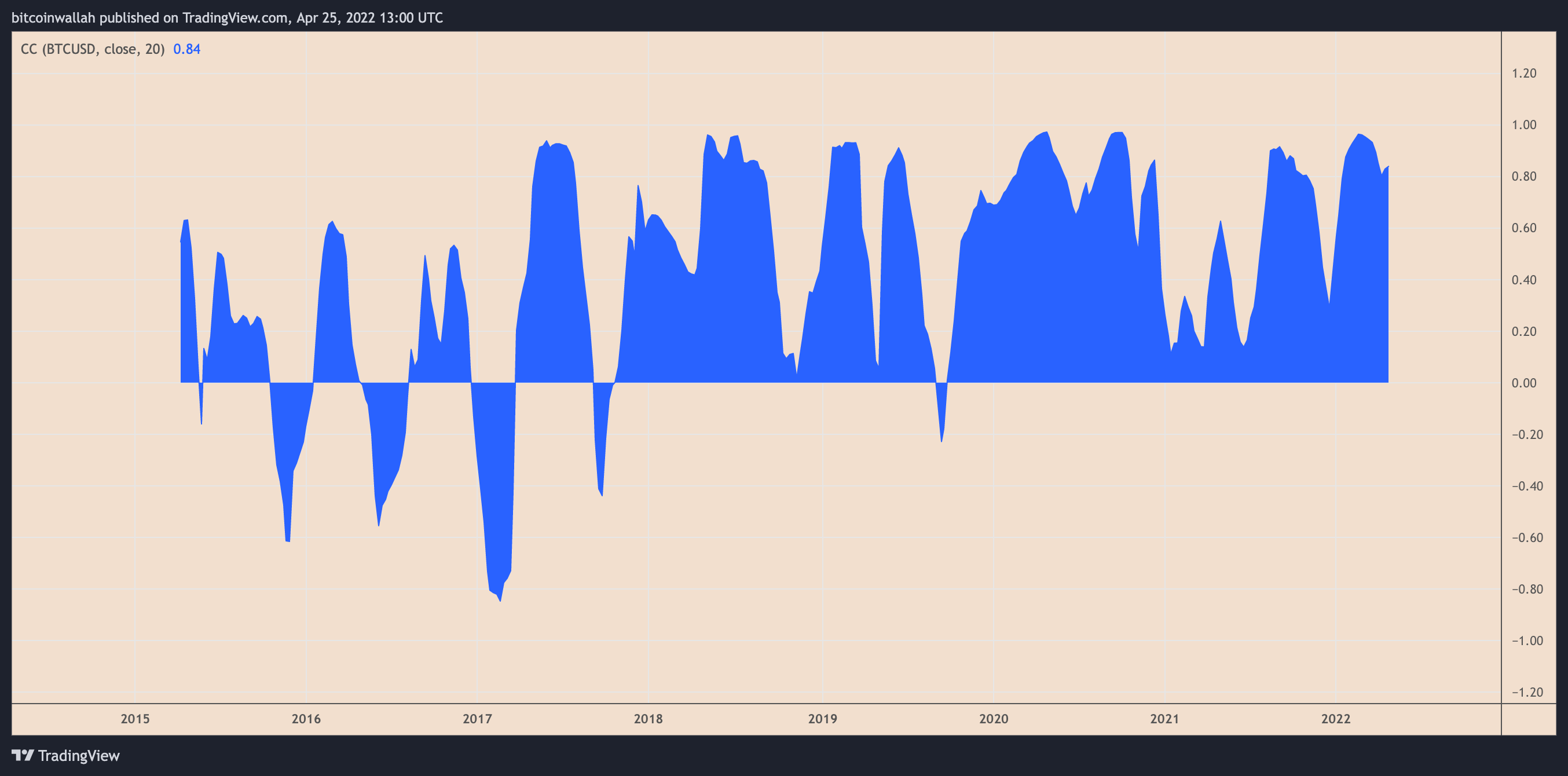The image size is (1568, 776).
Task: Click the 1.20 top value axis label
Action: point(1524,73)
